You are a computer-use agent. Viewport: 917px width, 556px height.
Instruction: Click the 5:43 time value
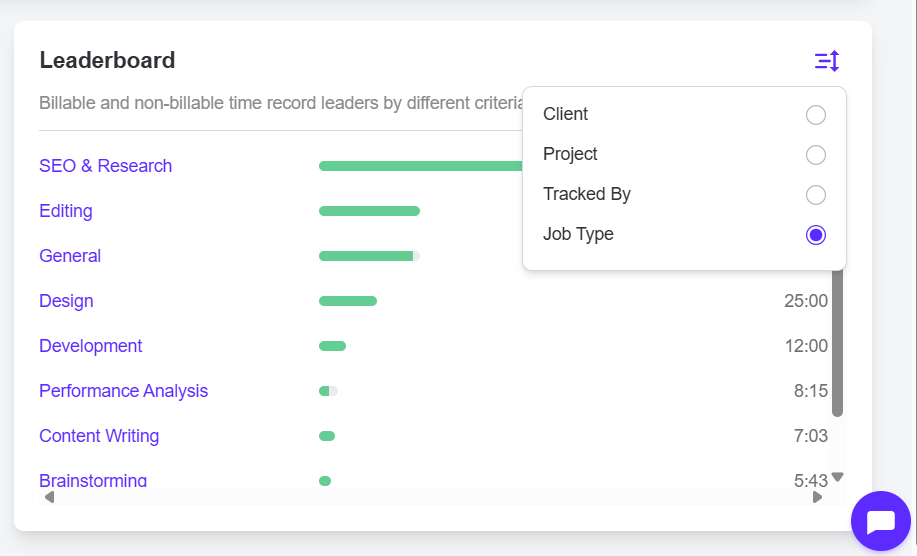[811, 481]
